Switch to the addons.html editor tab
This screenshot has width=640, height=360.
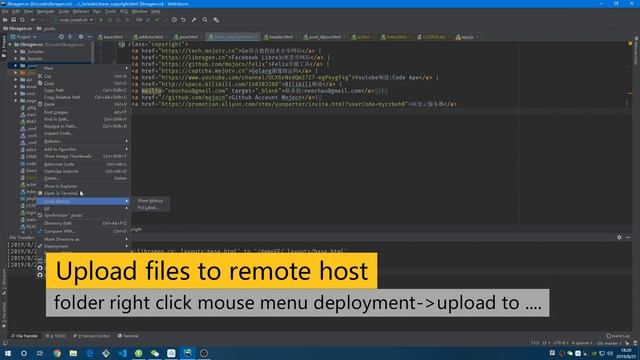151,37
